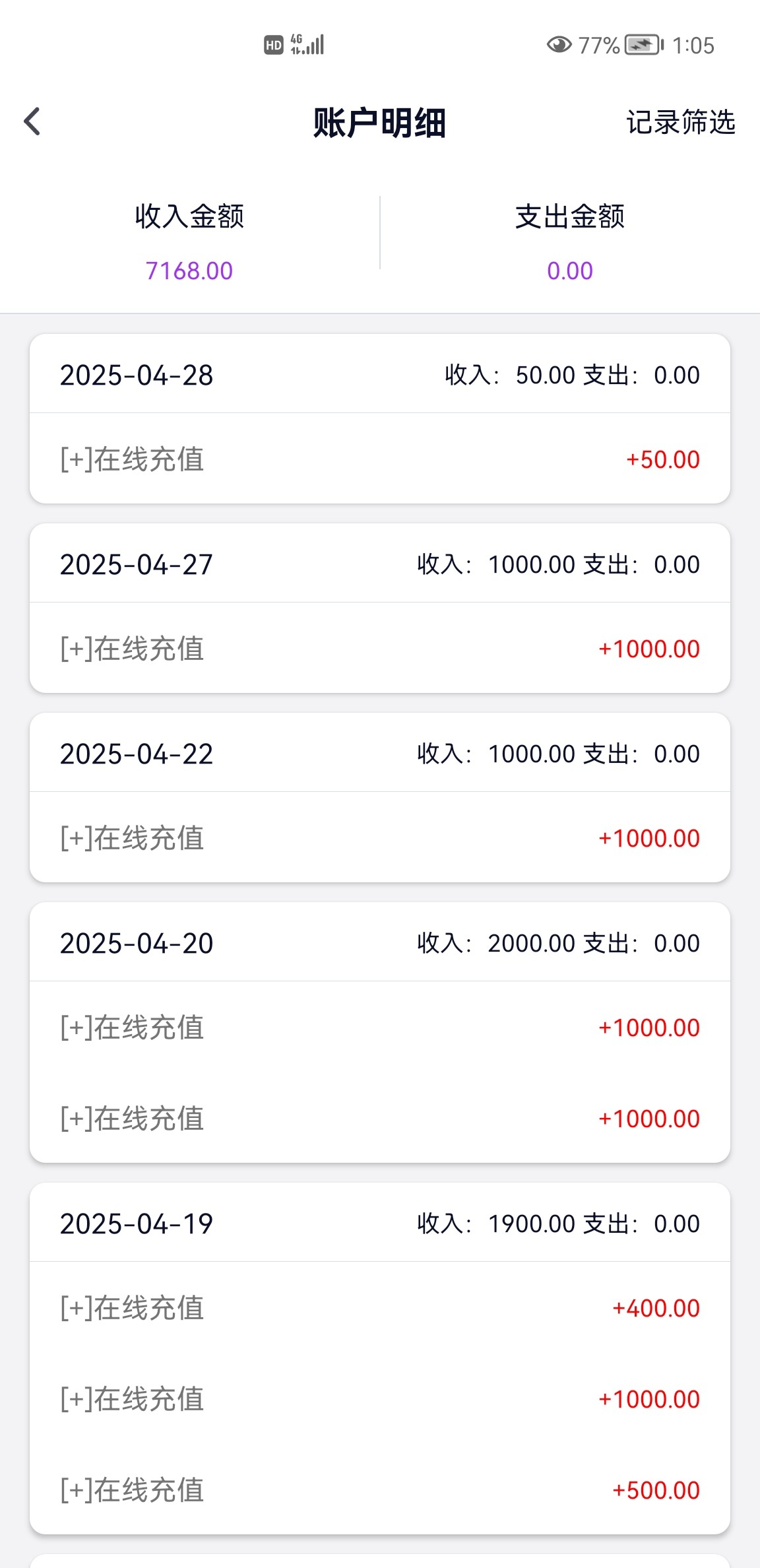
Task: Tap the battery status icon
Action: (644, 45)
